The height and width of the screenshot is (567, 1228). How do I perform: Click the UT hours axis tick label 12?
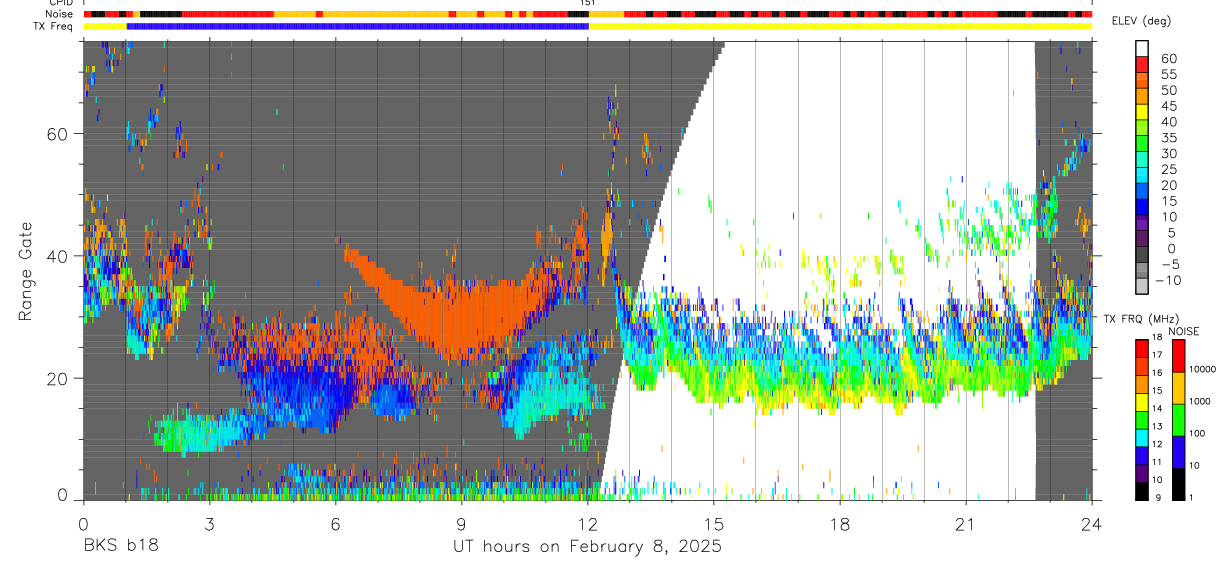[587, 524]
